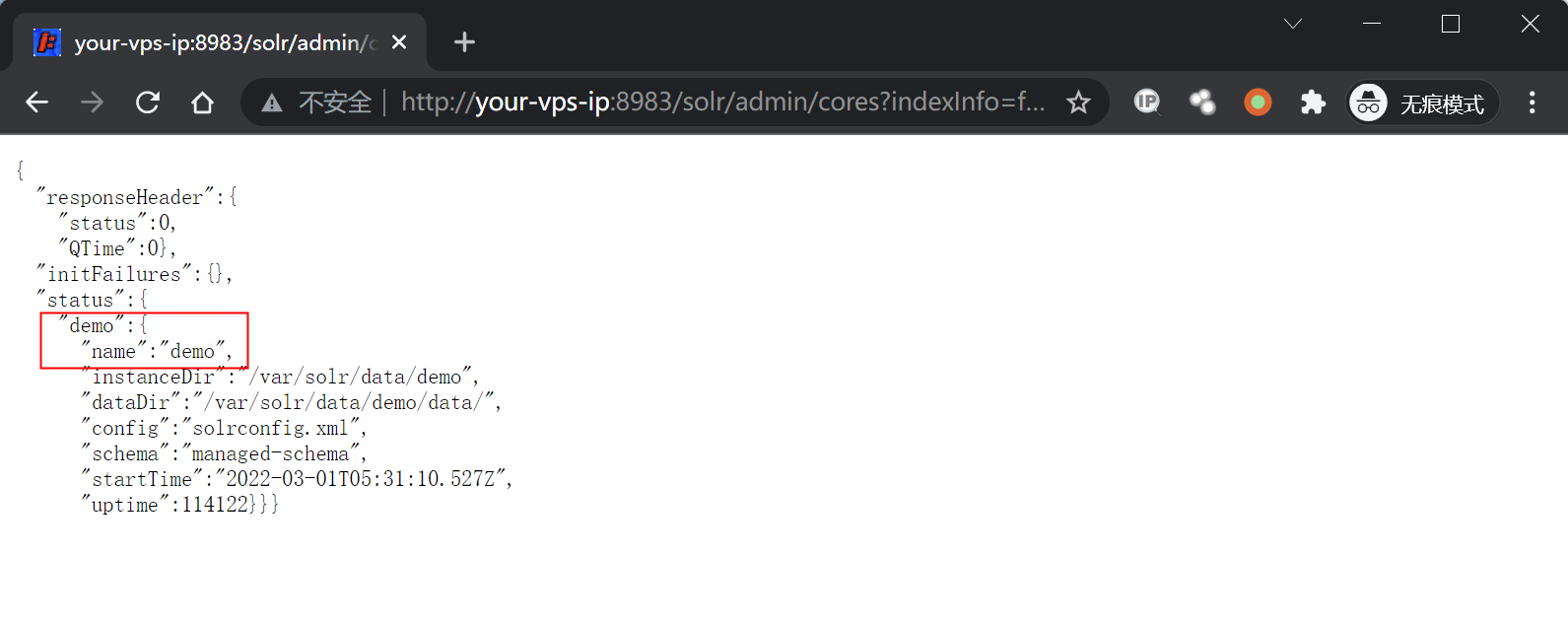Open the three-dot Chrome menu
Viewport: 1568px width, 623px height.
pos(1532,103)
